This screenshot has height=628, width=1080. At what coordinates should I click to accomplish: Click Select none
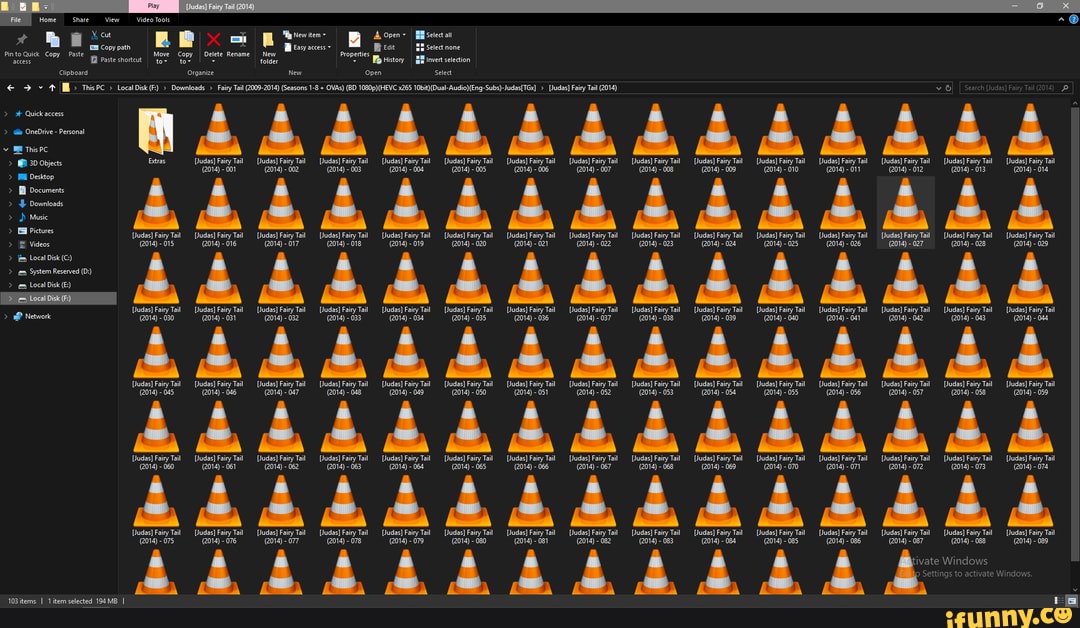point(438,48)
